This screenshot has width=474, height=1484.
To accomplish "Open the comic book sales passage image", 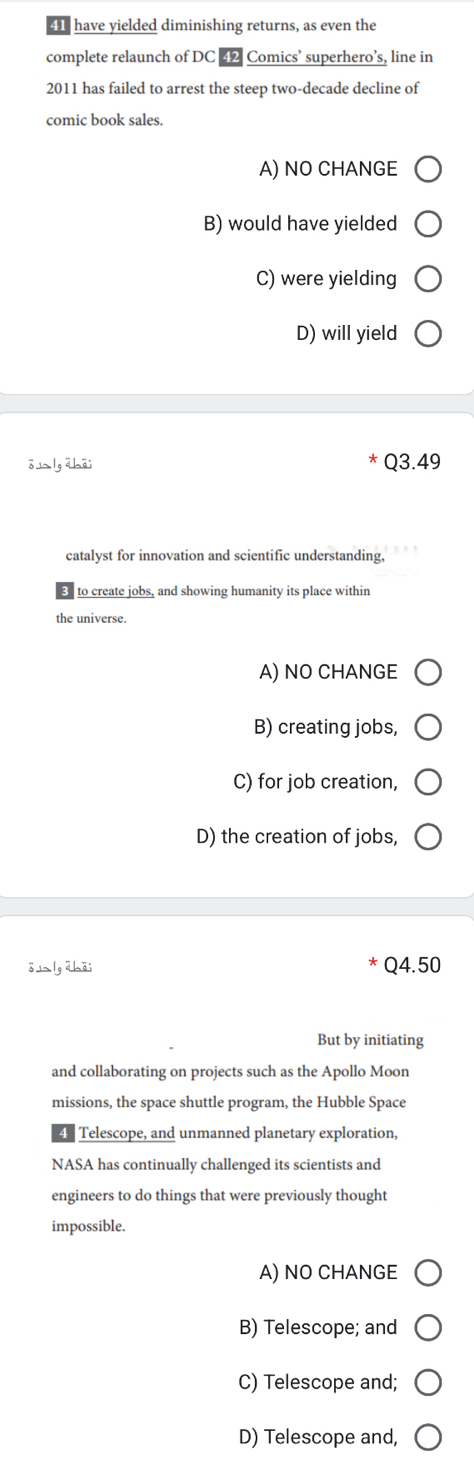I will coord(237,70).
